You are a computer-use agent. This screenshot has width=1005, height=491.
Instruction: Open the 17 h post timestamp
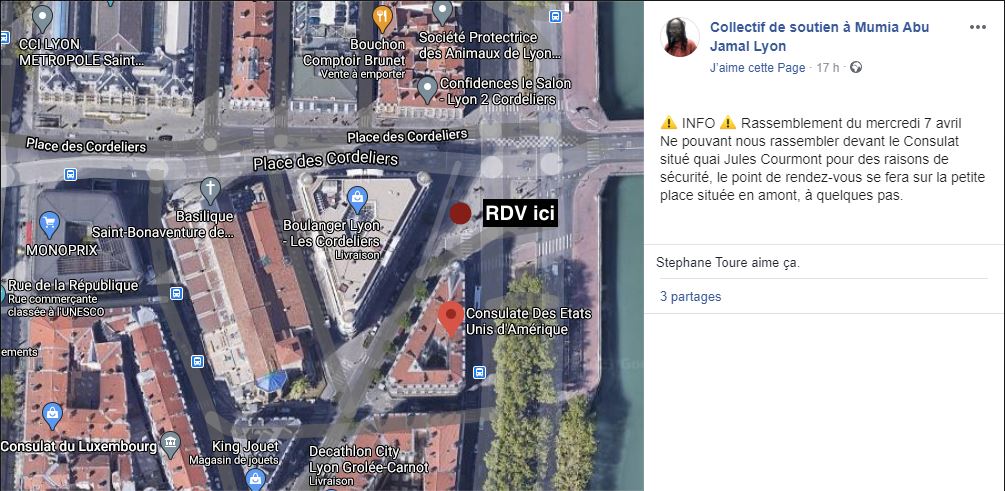pyautogui.click(x=827, y=67)
